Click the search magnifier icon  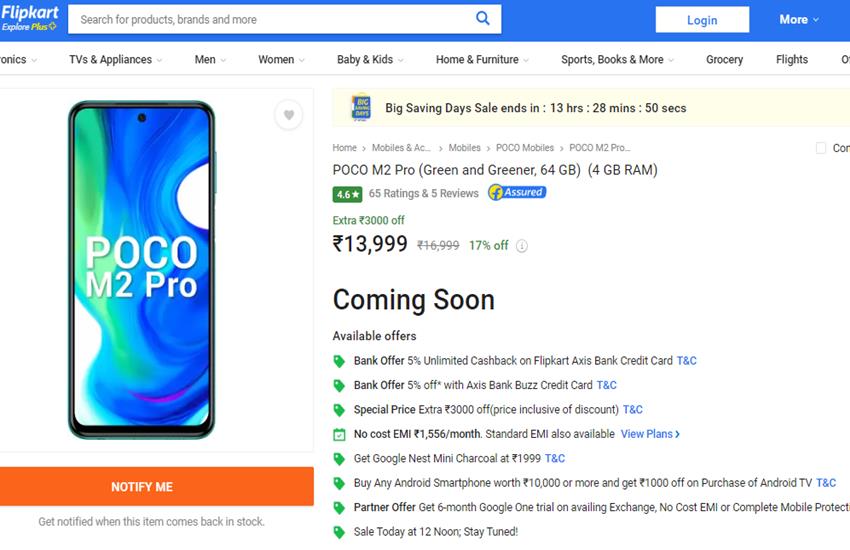click(x=482, y=18)
